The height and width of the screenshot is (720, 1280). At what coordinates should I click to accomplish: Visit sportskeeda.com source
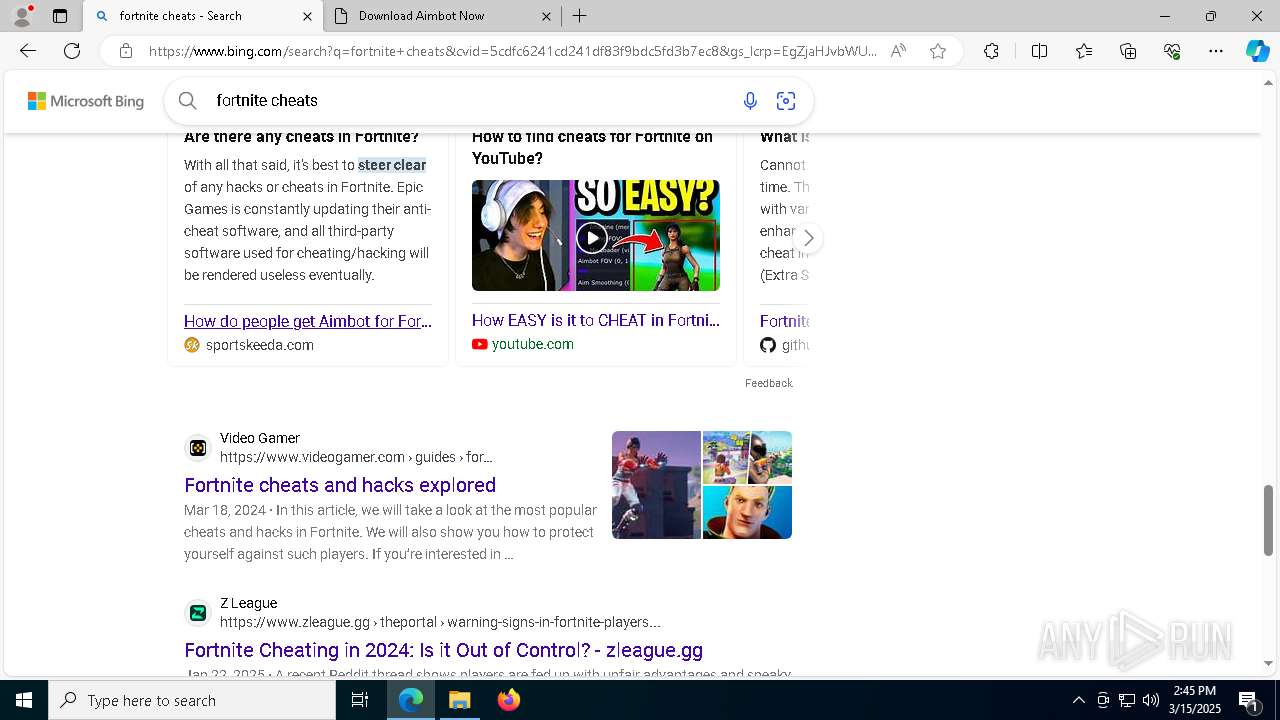pos(259,345)
